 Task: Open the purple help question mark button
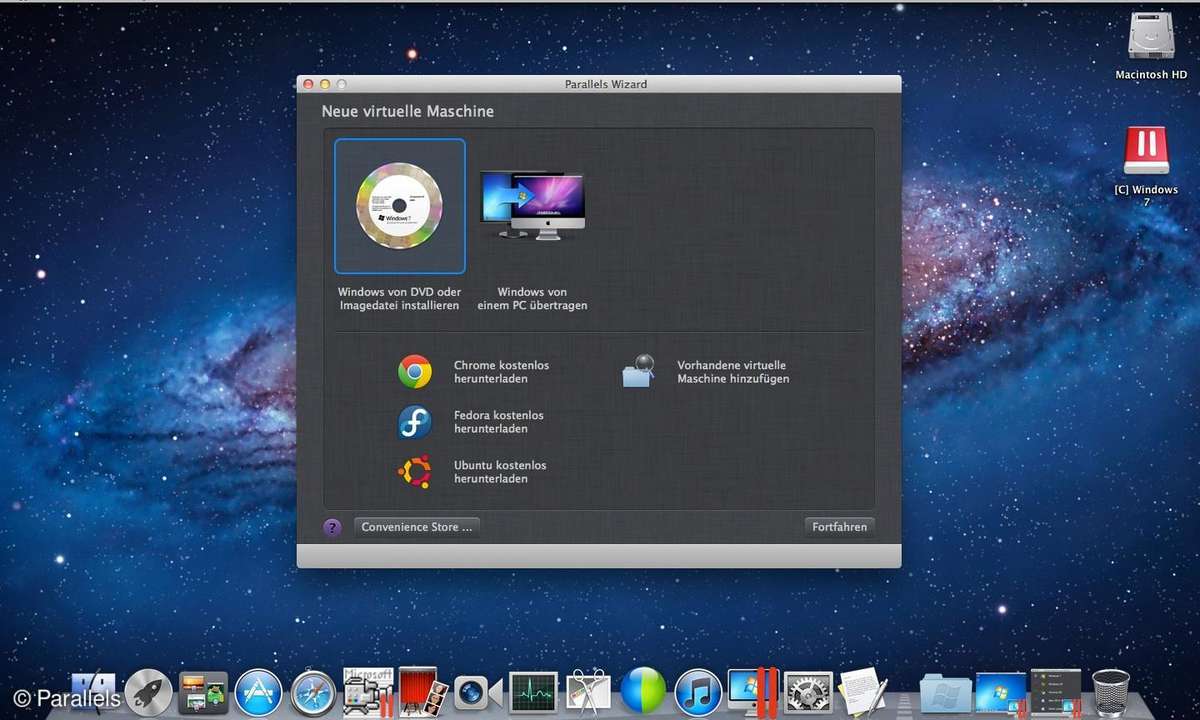click(x=332, y=527)
